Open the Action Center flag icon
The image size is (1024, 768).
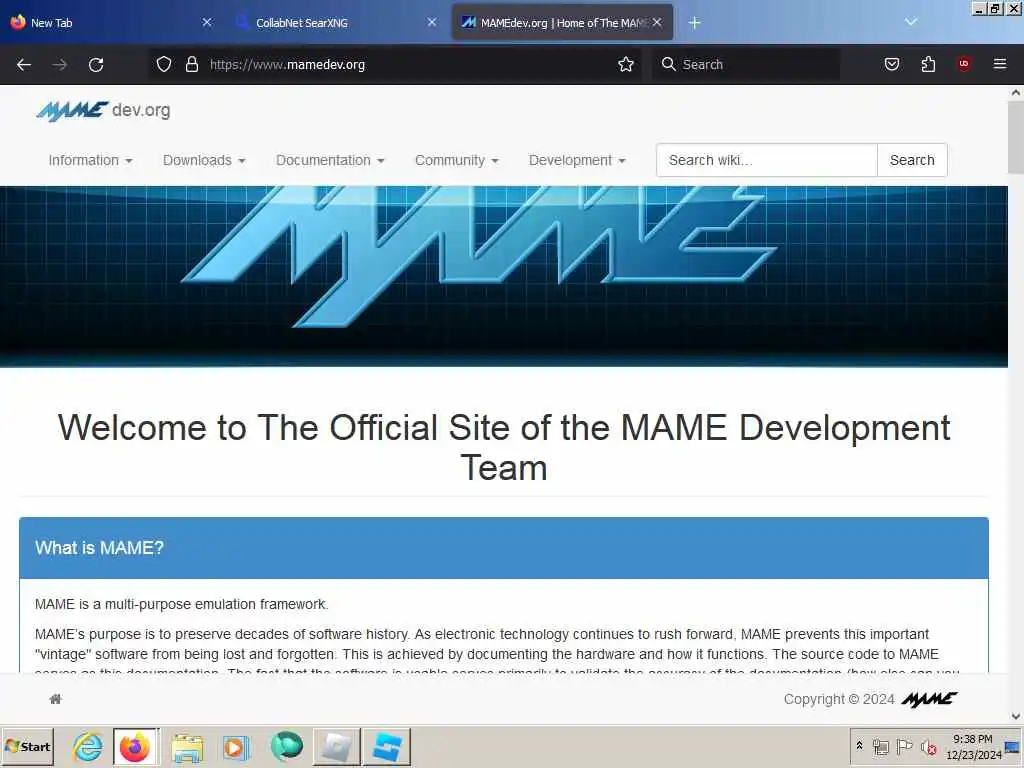pyautogui.click(x=904, y=746)
